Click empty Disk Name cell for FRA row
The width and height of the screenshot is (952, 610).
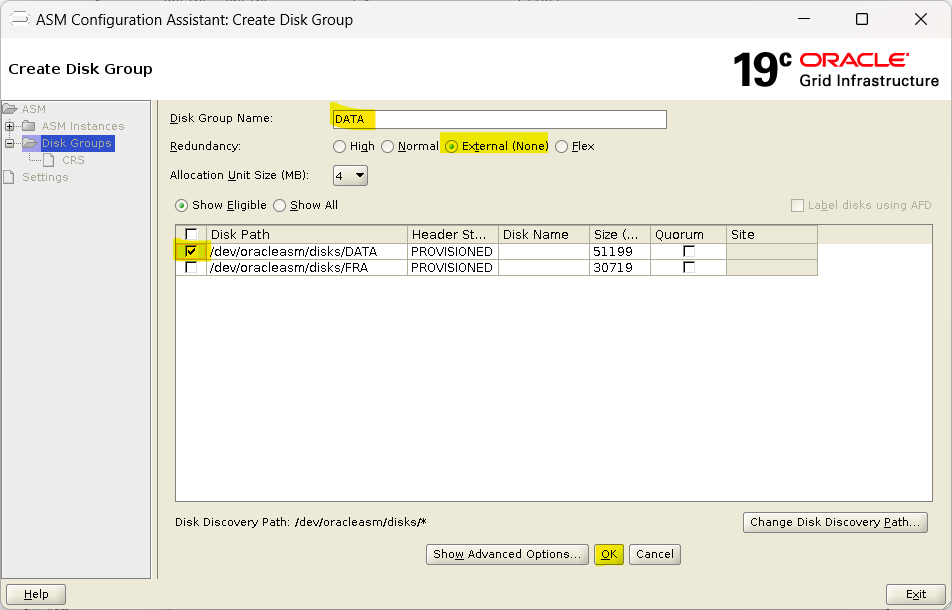click(544, 268)
